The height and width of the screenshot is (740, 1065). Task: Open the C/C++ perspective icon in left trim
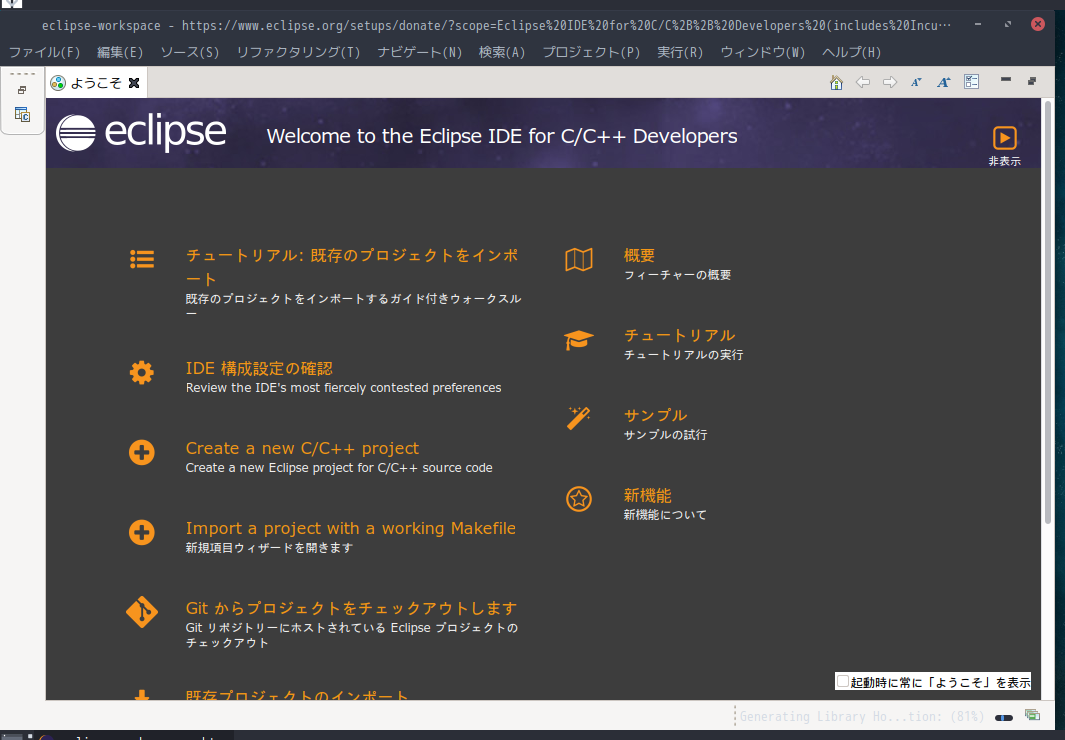22,114
